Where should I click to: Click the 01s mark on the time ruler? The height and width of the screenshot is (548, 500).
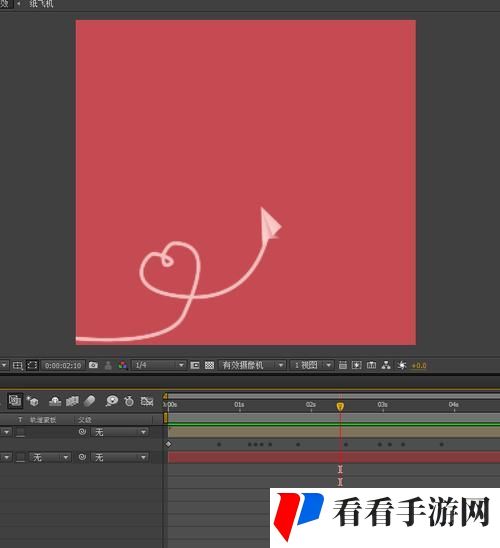coord(239,405)
